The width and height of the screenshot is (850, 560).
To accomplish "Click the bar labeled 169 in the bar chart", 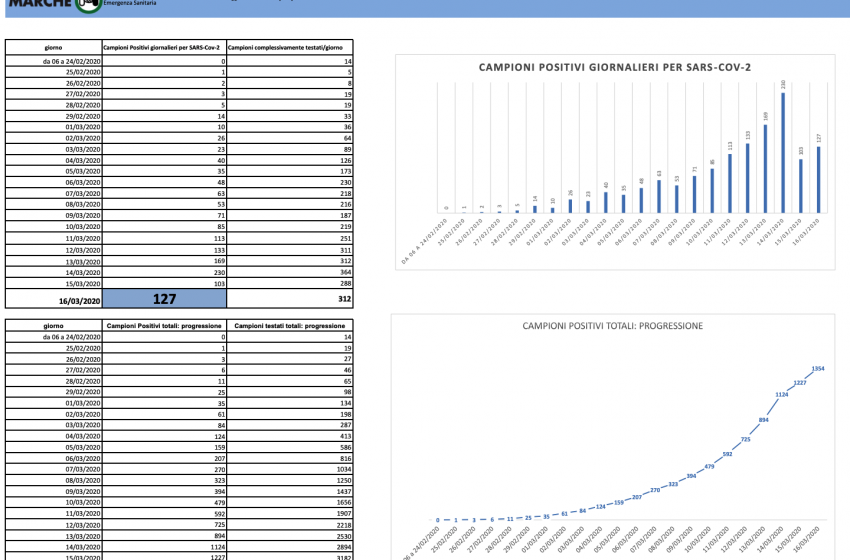I will pyautogui.click(x=765, y=169).
